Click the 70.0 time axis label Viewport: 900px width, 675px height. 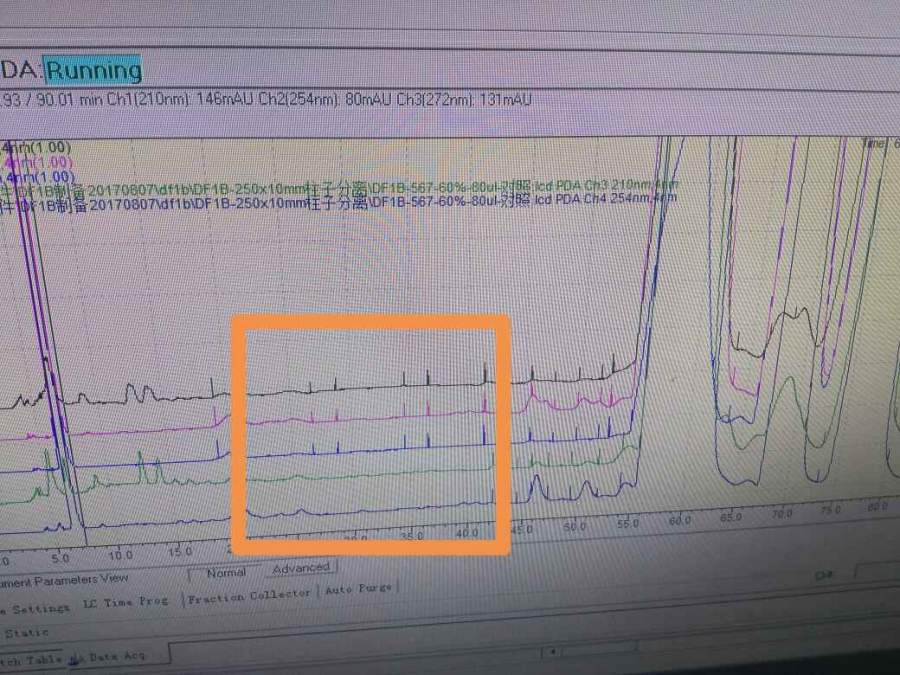(782, 513)
